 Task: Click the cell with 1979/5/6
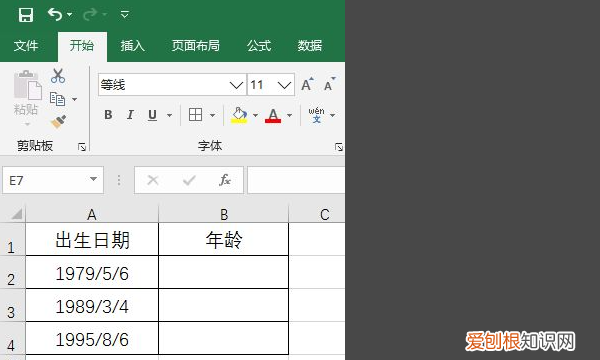[x=92, y=272]
